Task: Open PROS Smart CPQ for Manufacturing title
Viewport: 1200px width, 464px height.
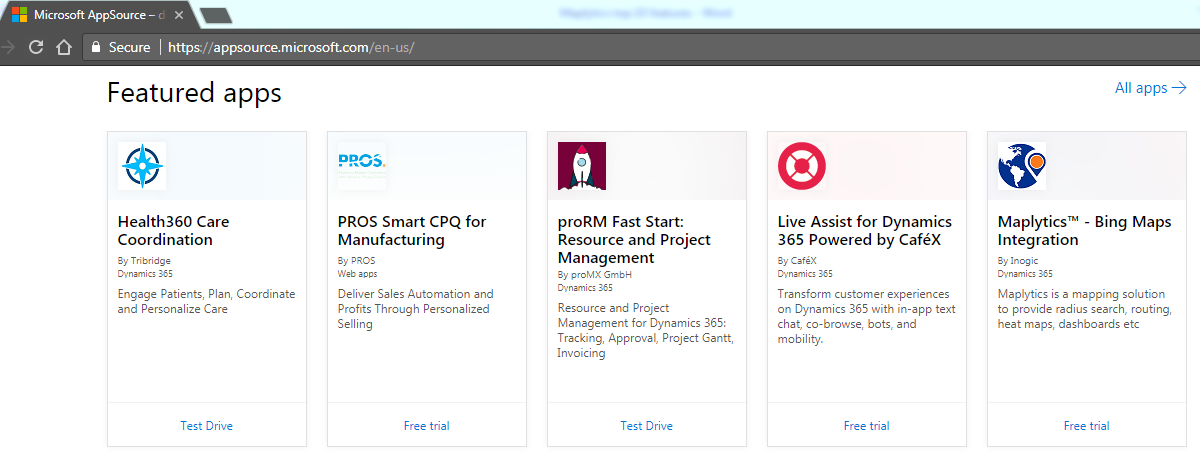Action: 412,231
